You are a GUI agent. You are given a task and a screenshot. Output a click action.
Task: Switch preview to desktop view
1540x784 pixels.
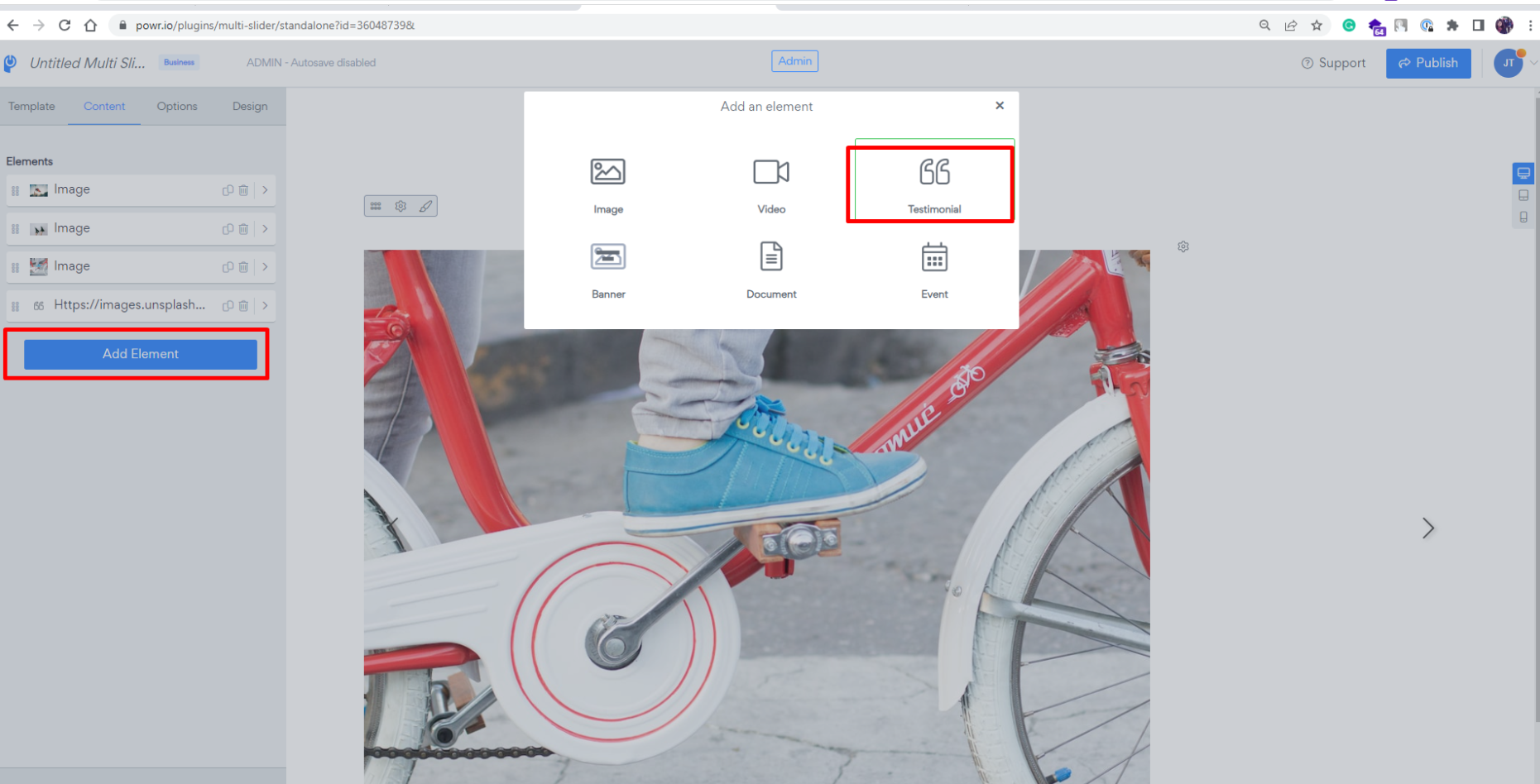1523,174
